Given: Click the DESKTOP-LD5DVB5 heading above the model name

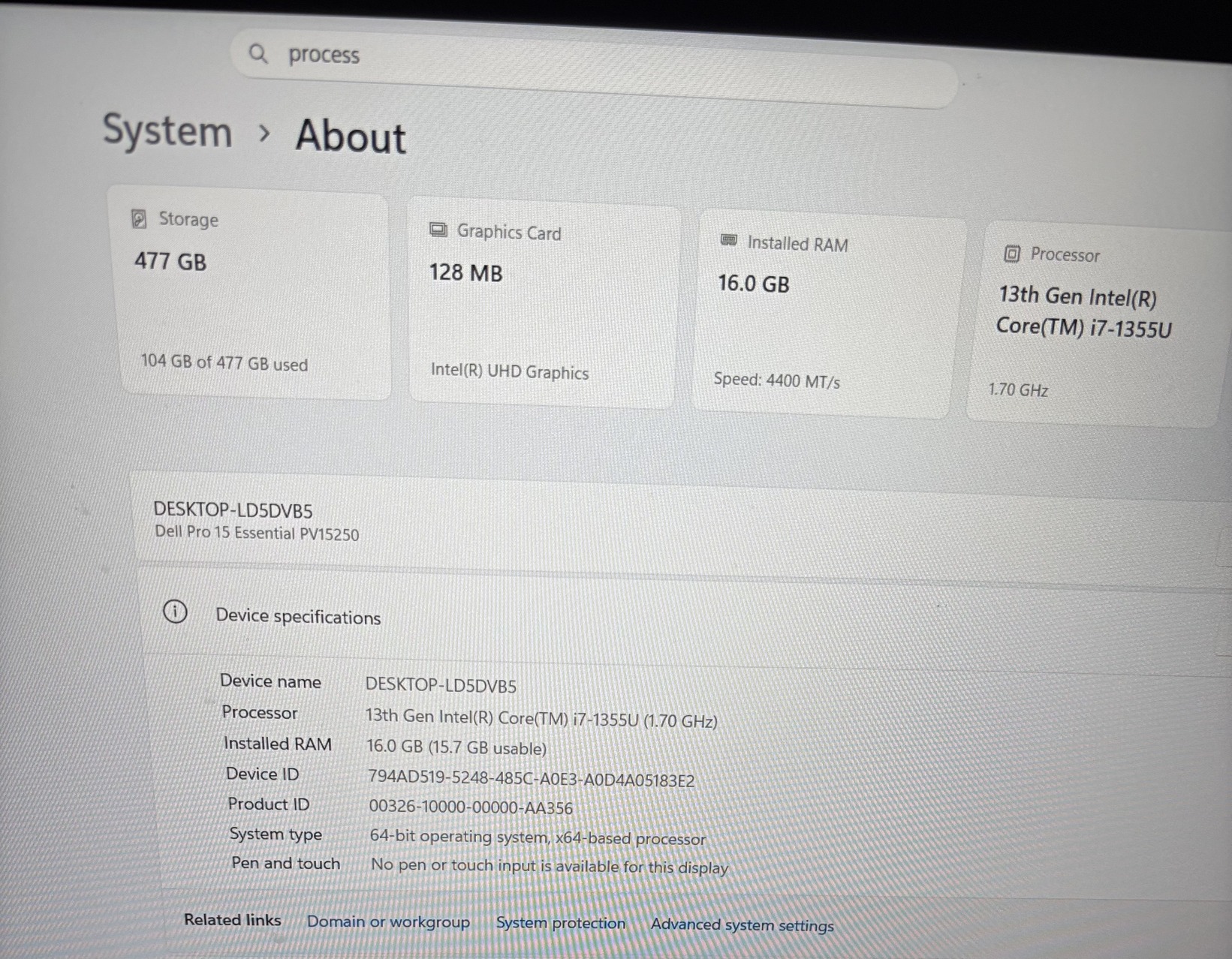Looking at the screenshot, I should coord(233,510).
